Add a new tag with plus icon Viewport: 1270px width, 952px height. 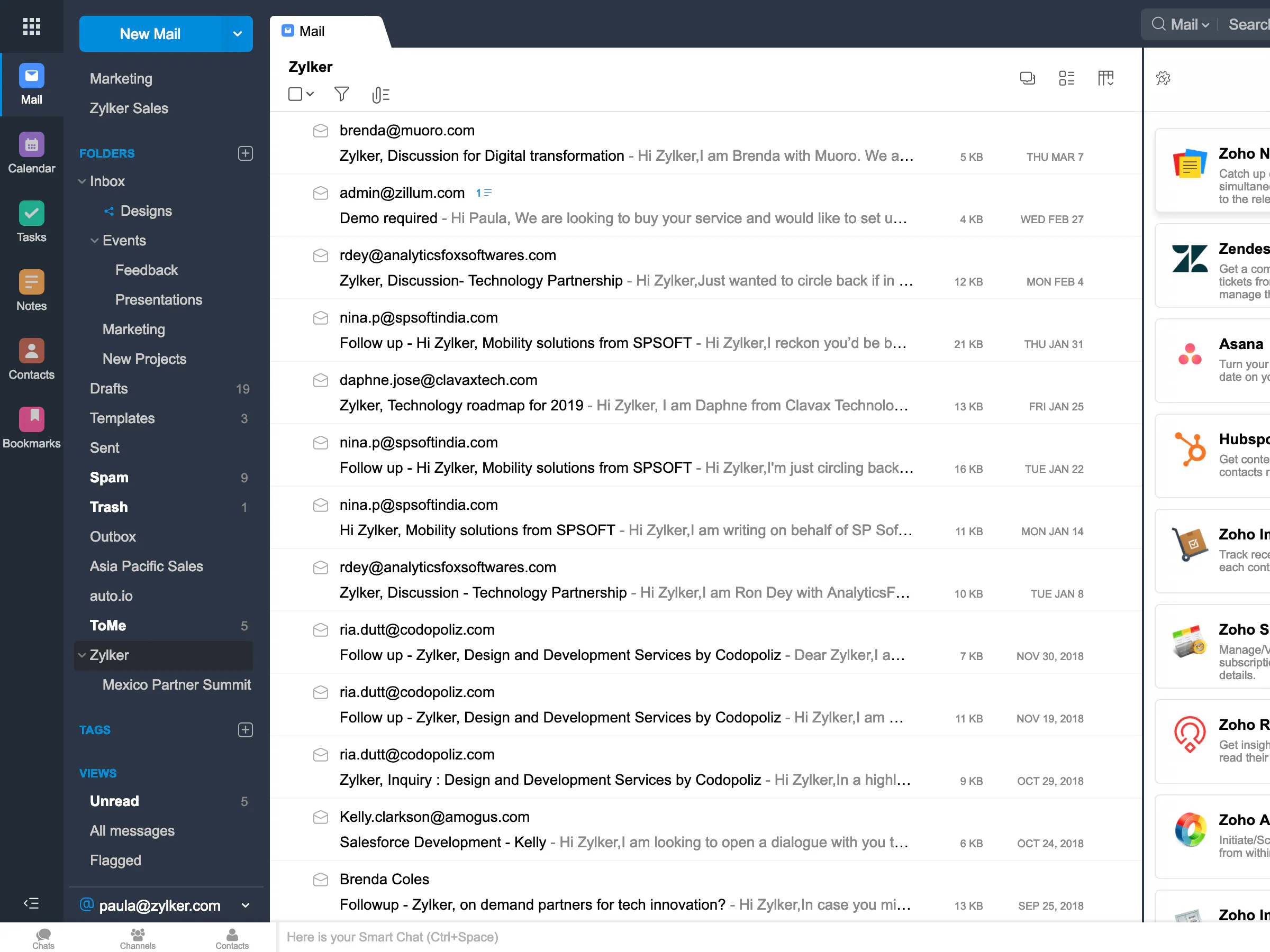245,730
